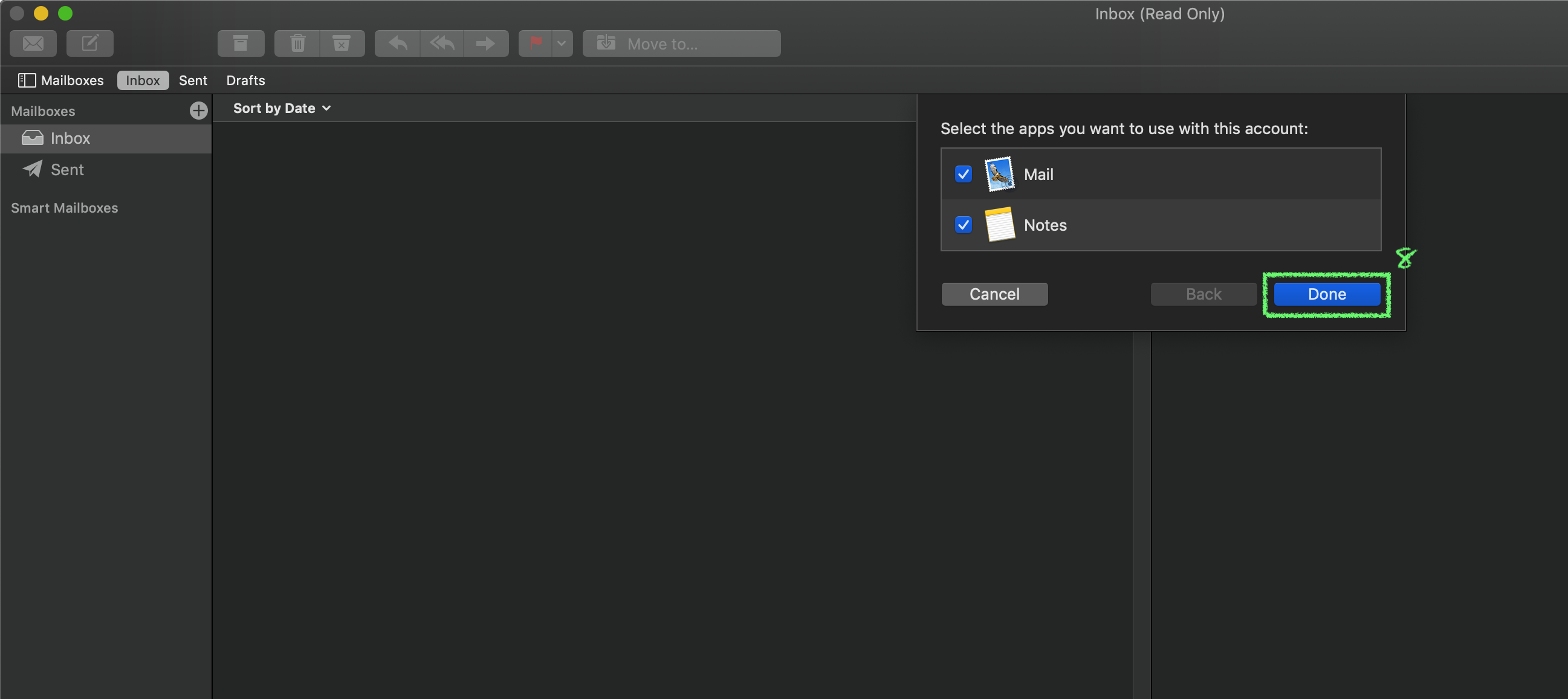The width and height of the screenshot is (1568, 699).
Task: Click the Reply All double-arrow icon
Action: pos(442,43)
